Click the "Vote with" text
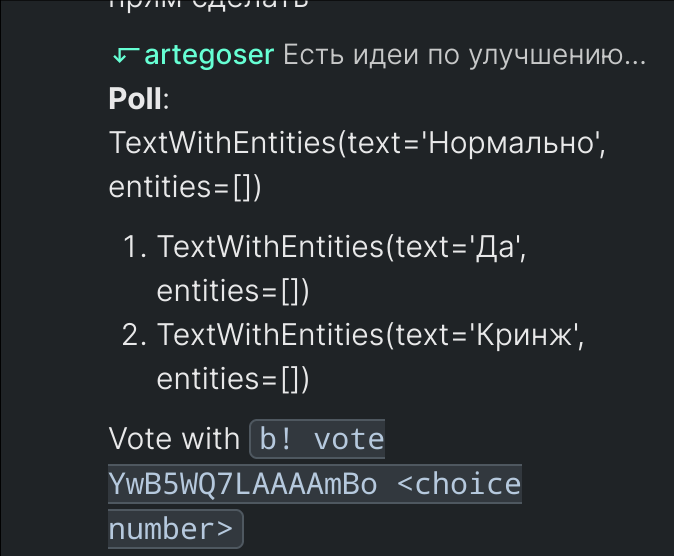 (174, 439)
